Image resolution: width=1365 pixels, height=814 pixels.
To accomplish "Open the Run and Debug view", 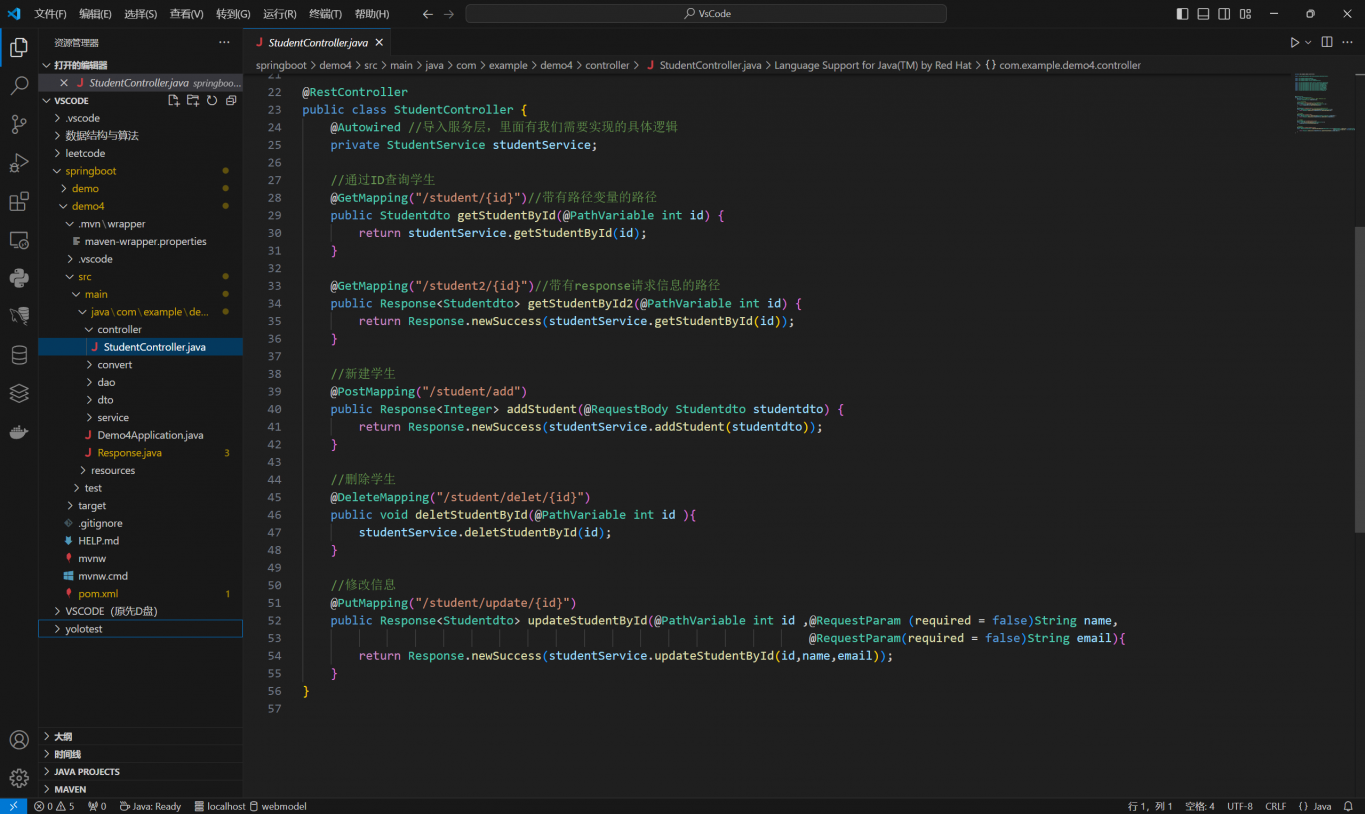I will [x=19, y=163].
